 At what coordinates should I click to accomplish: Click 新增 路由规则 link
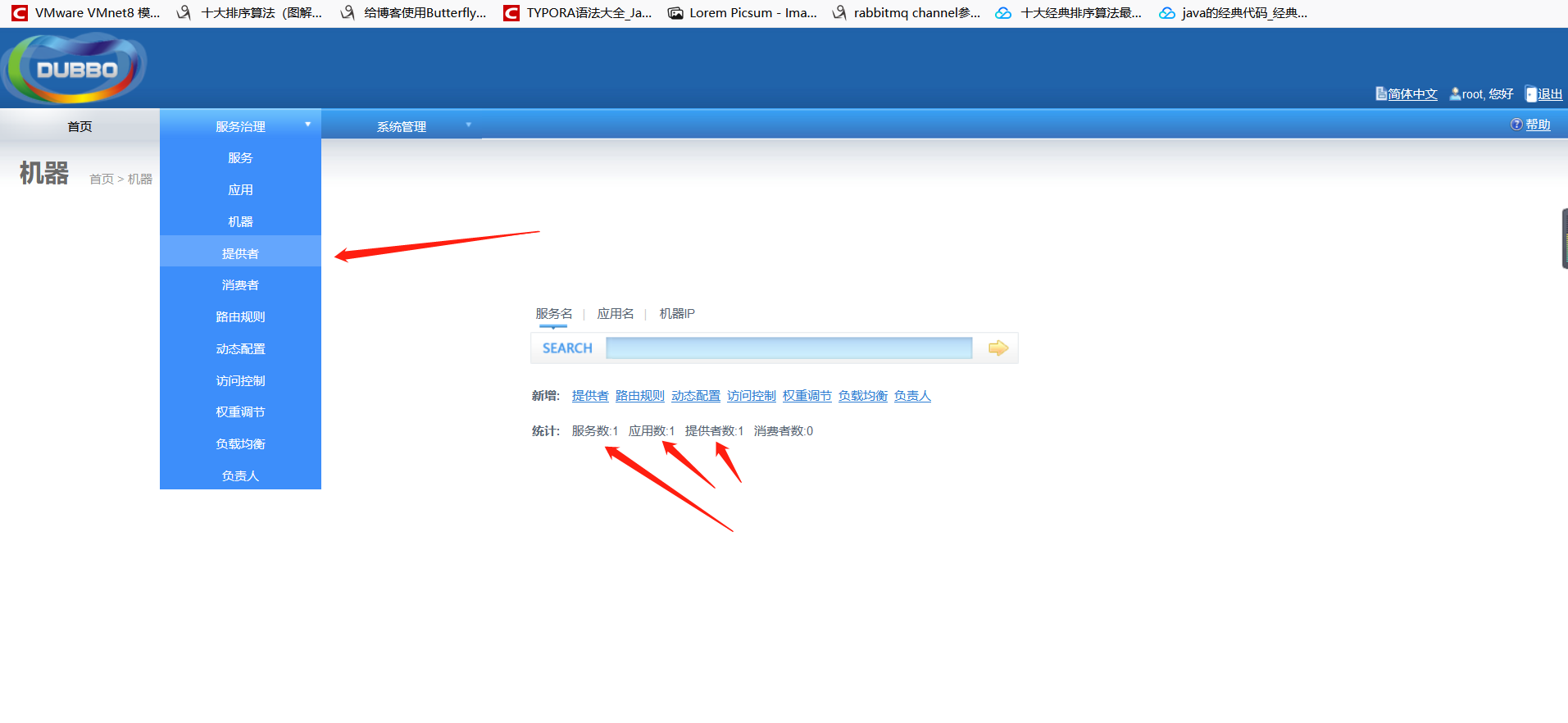pyautogui.click(x=640, y=396)
